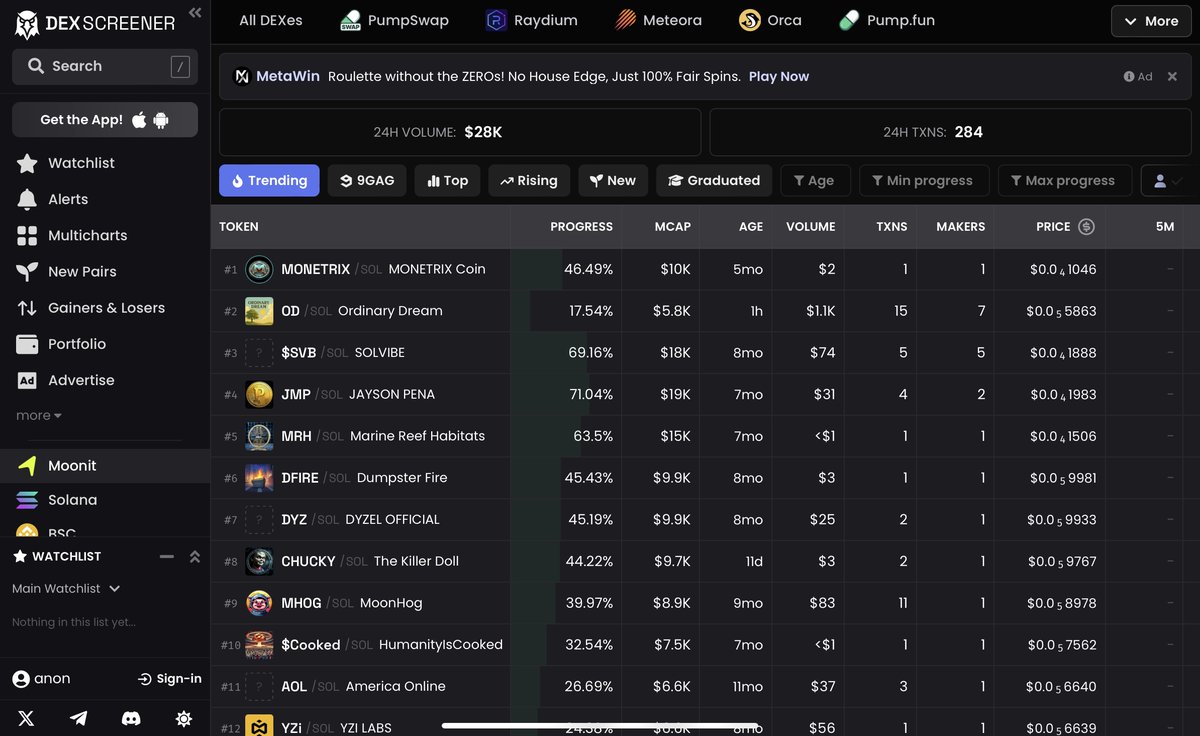Screen dimensions: 1200x736
Task: Select All DEXes tab
Action: point(271,20)
